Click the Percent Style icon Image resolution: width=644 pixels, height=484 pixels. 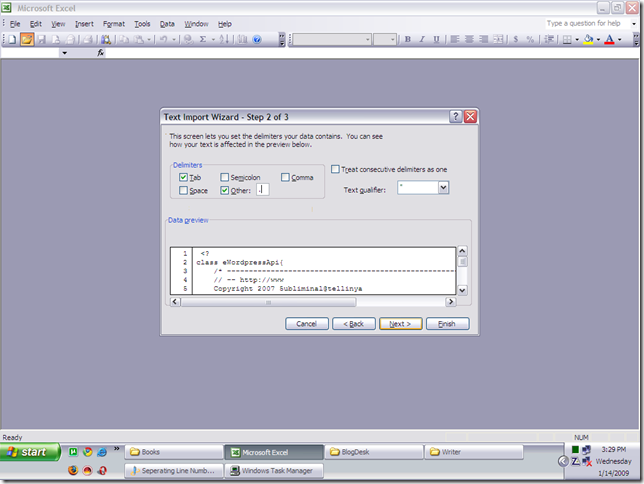(x=530, y=39)
